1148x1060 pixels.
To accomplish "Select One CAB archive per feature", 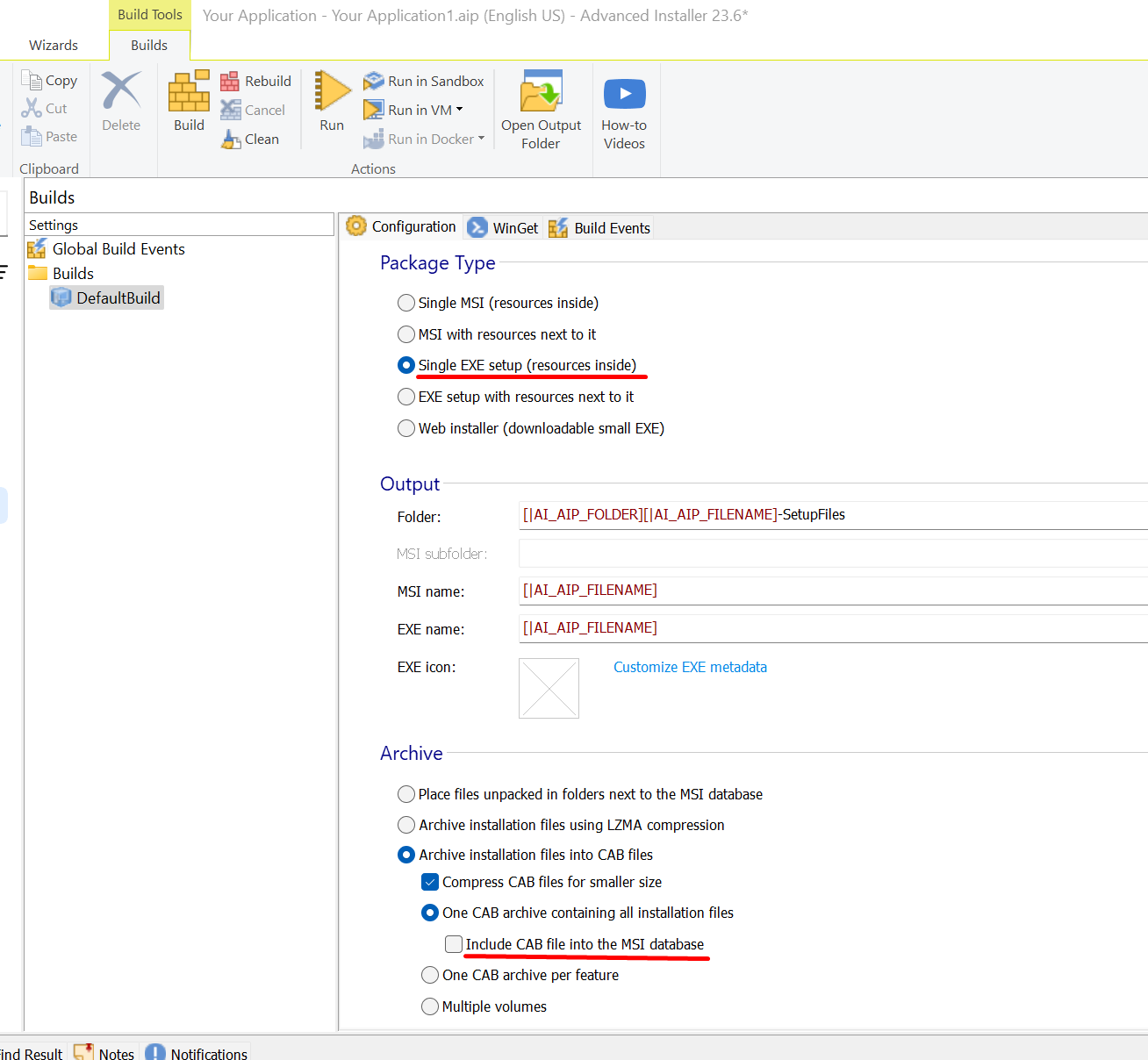I will (x=430, y=975).
